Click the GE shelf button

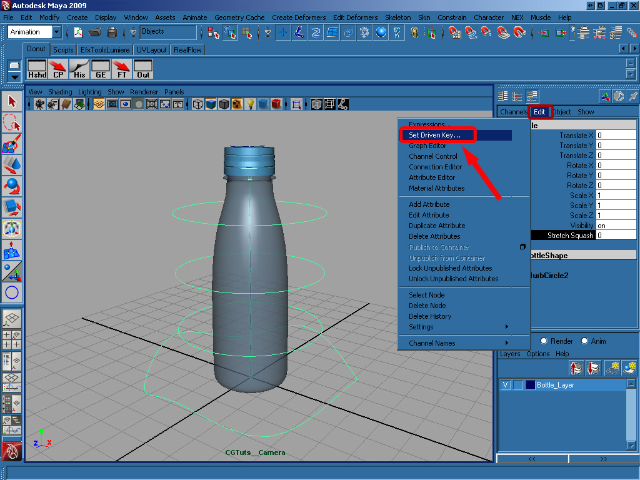[x=101, y=70]
